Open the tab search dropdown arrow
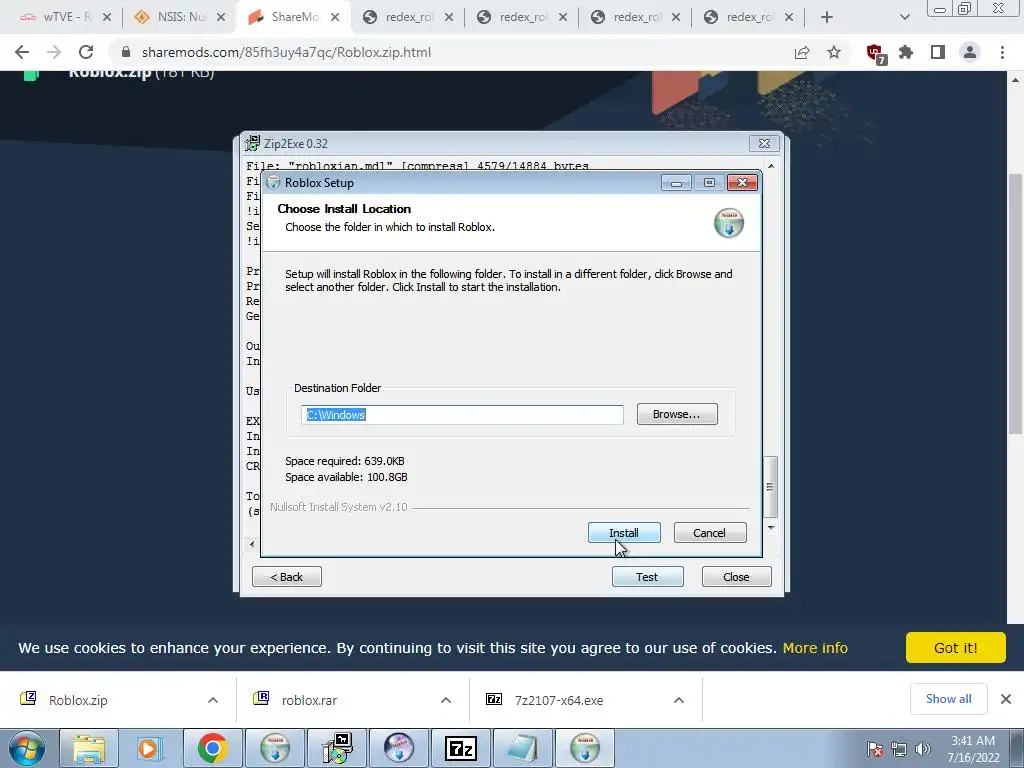1024x768 pixels. [x=904, y=17]
